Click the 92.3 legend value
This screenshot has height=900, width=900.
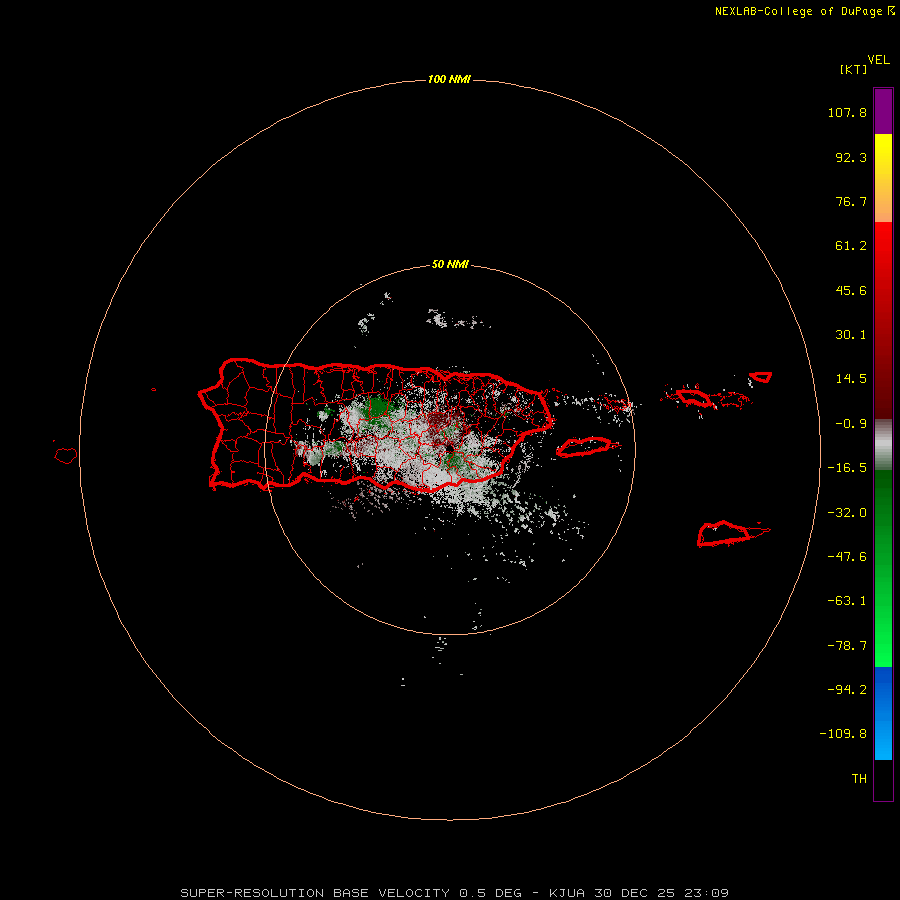pos(851,157)
